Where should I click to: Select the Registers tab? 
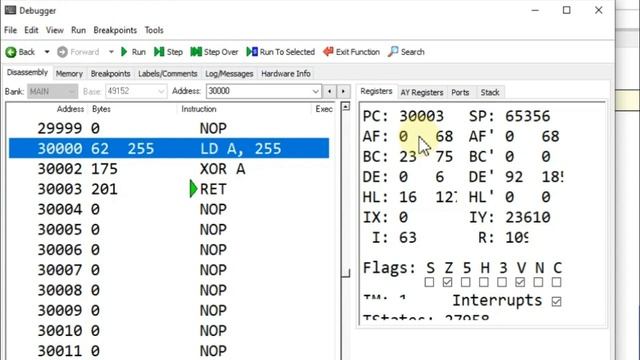click(376, 91)
